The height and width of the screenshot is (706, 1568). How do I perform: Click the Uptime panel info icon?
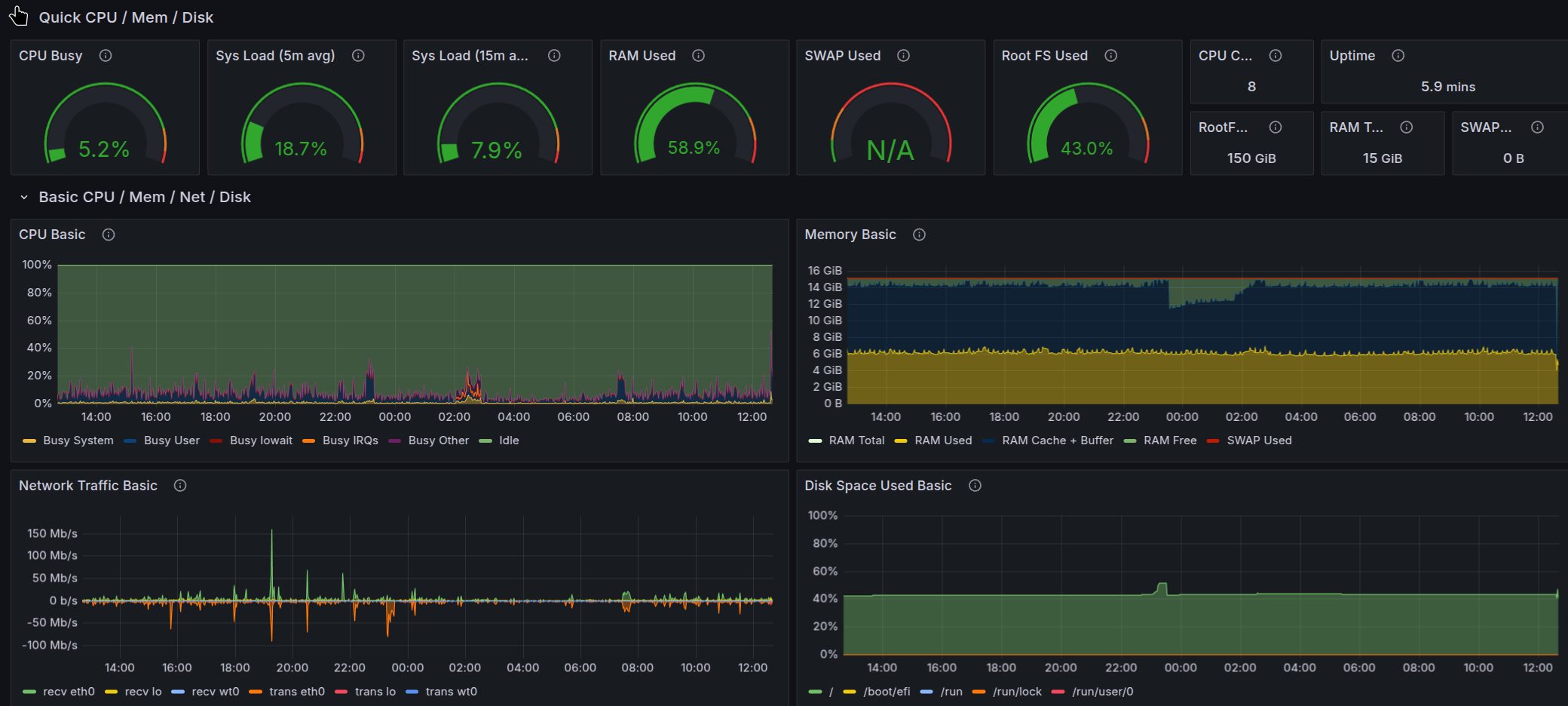pos(1398,56)
